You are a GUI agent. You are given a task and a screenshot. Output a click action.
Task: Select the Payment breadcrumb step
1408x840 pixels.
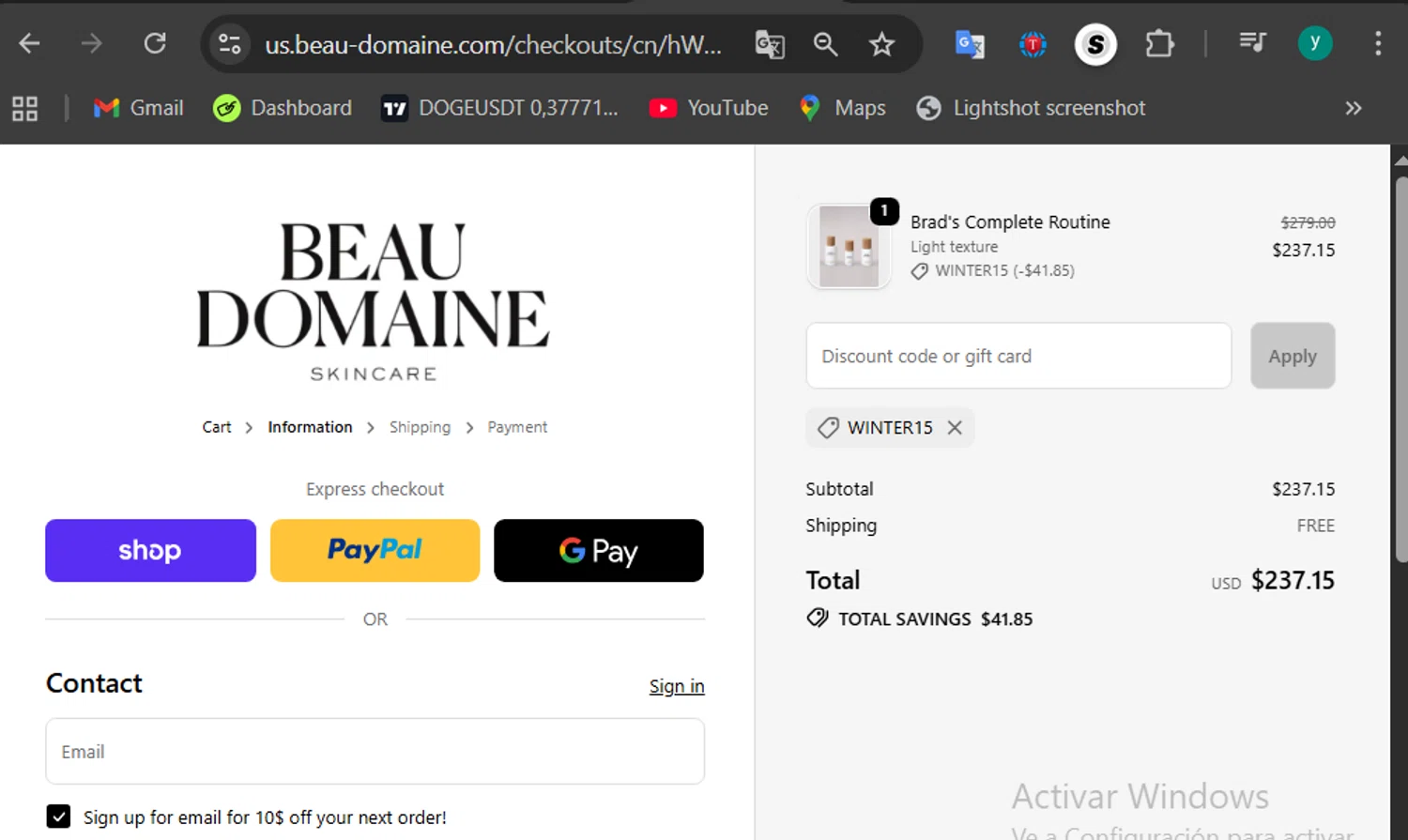click(517, 427)
